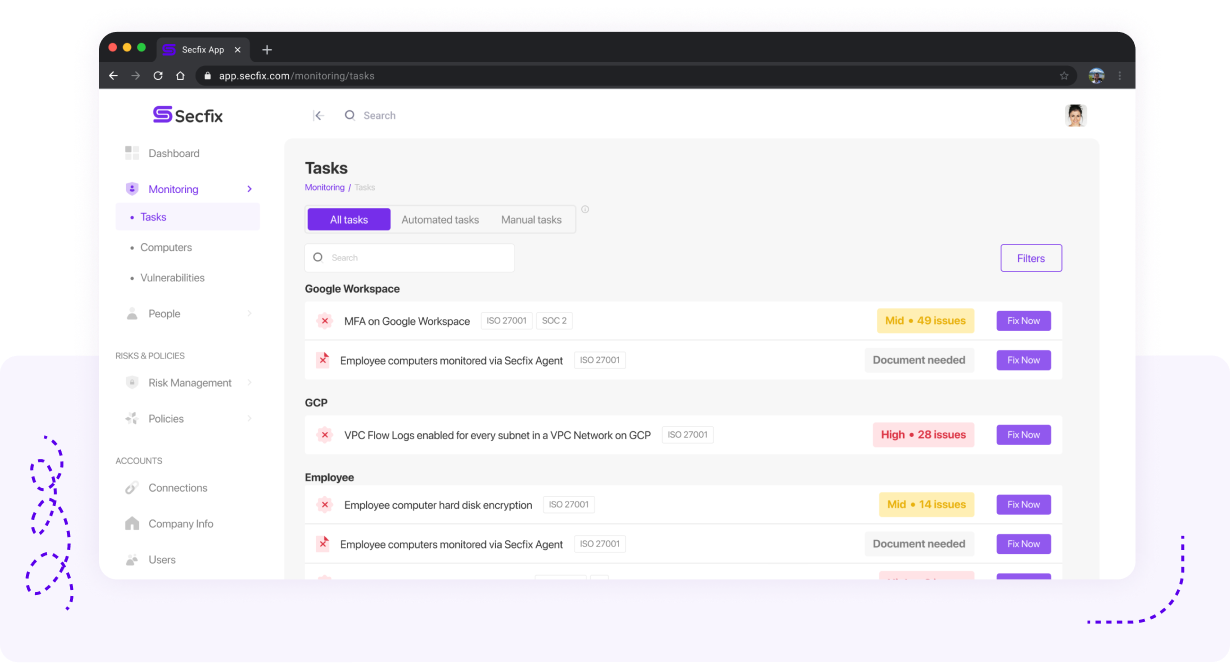The width and height of the screenshot is (1231, 663).
Task: Collapse the Monitoring section chevron
Action: click(x=249, y=189)
